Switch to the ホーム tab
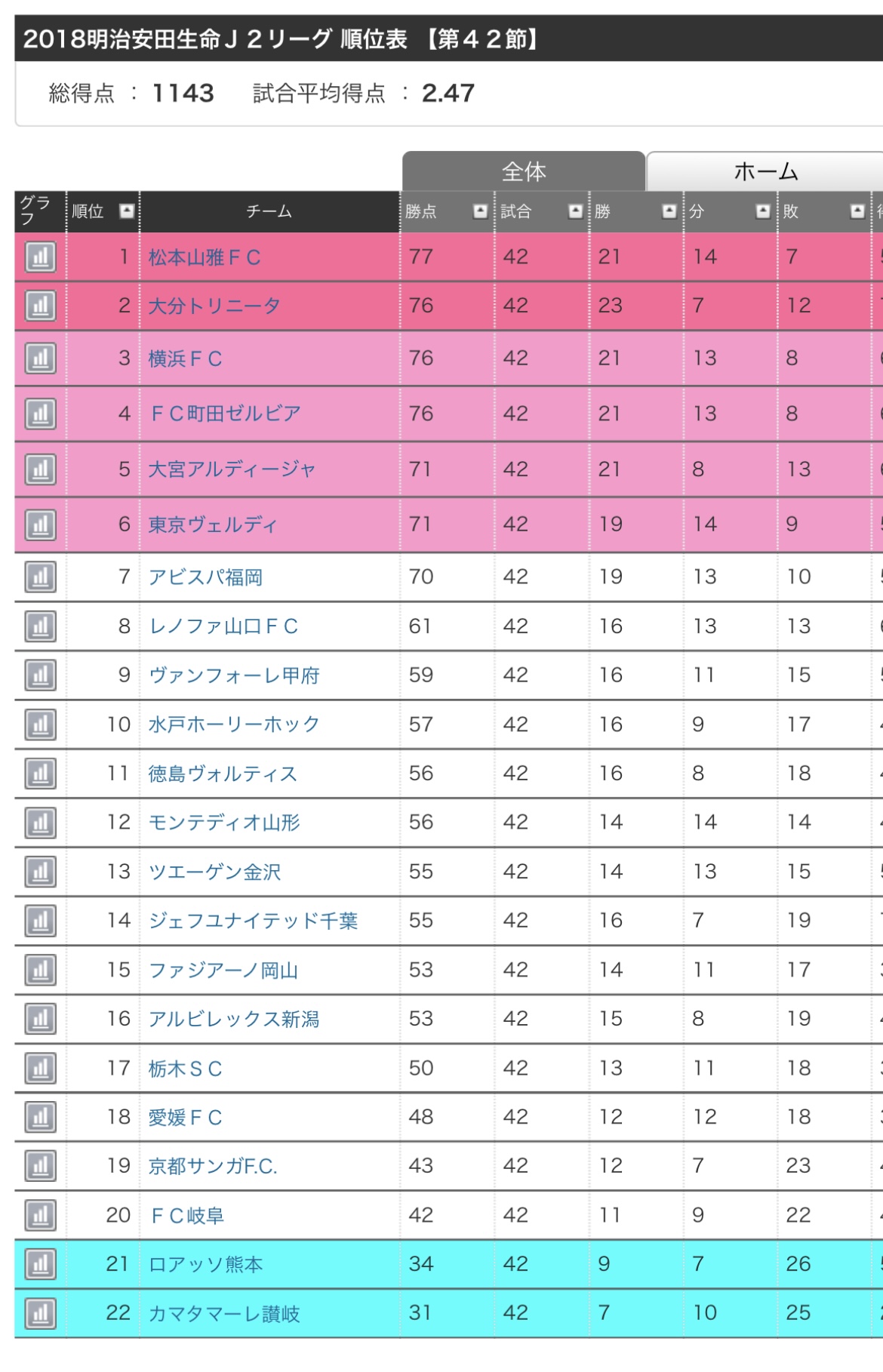This screenshot has height=1372, width=883. coord(765,172)
